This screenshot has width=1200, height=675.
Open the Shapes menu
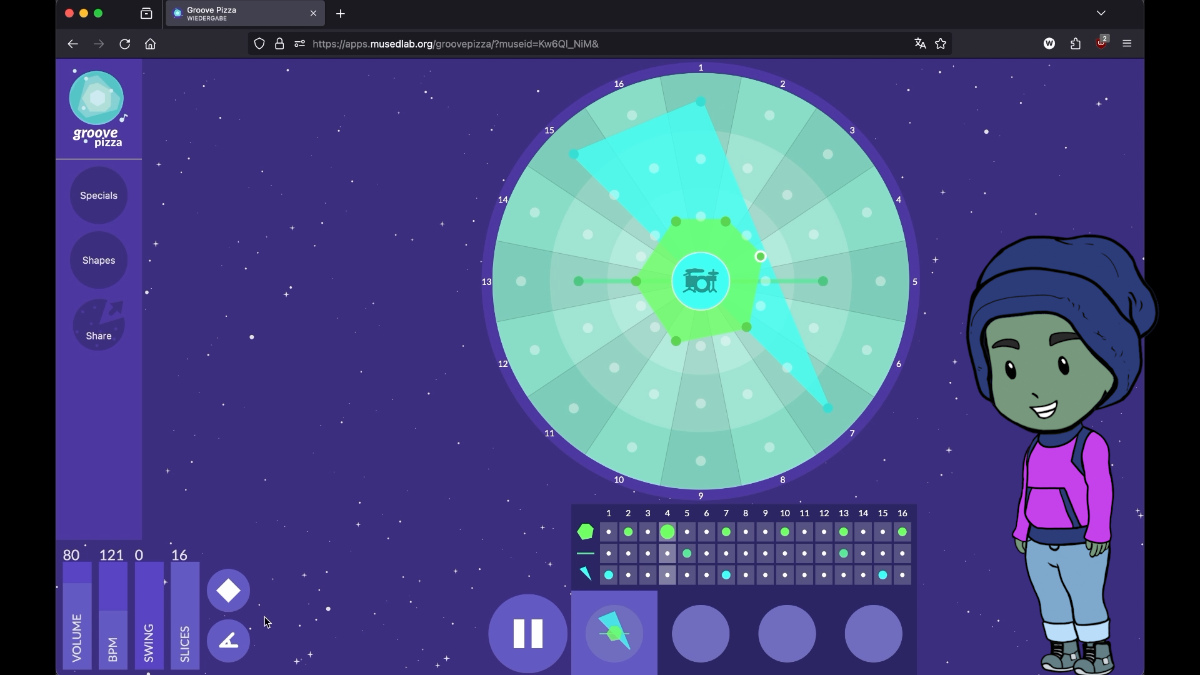pos(99,260)
